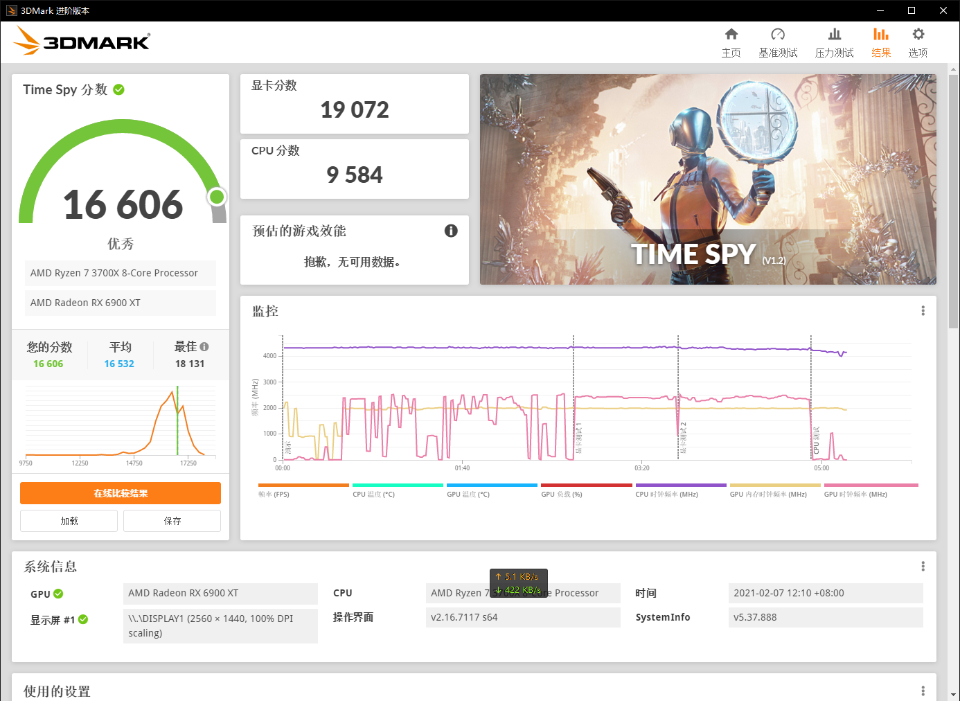Toggle the pink GPU 时钟频率 legend bar
The image size is (960, 701).
tap(871, 485)
